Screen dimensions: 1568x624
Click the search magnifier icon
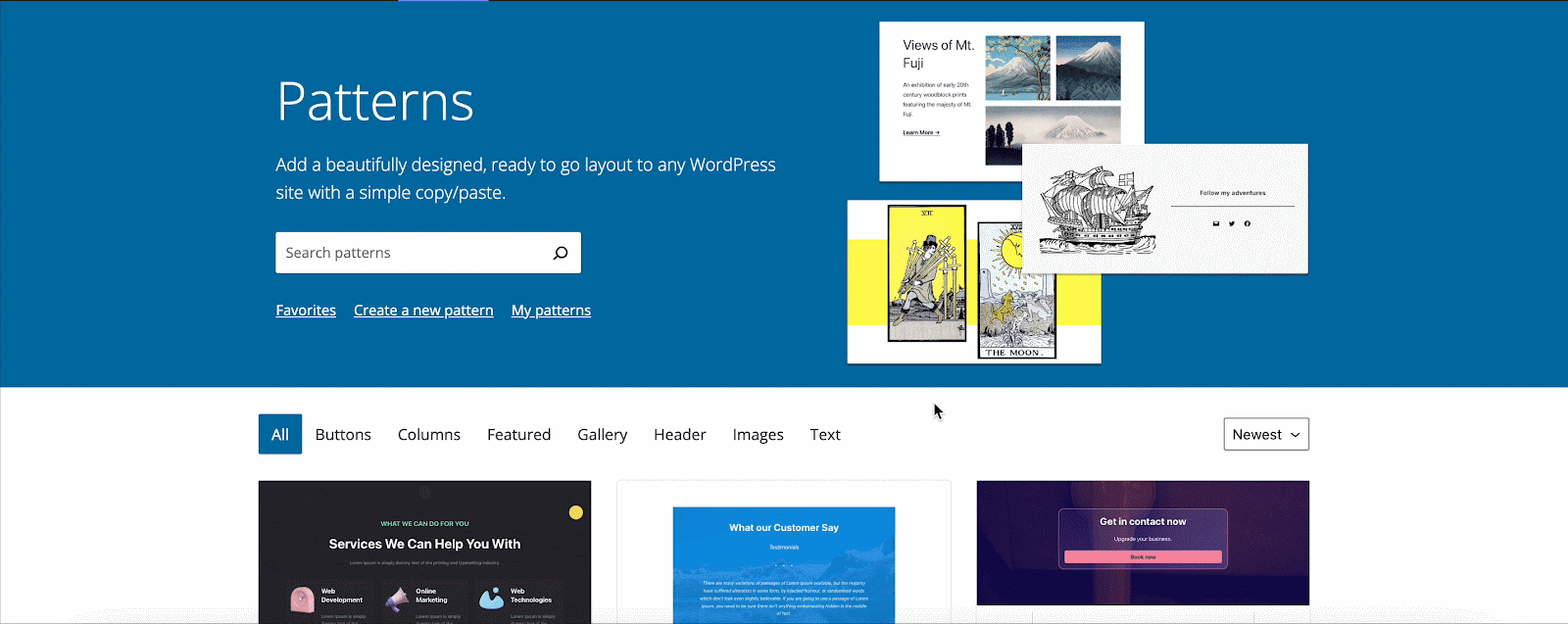click(561, 253)
